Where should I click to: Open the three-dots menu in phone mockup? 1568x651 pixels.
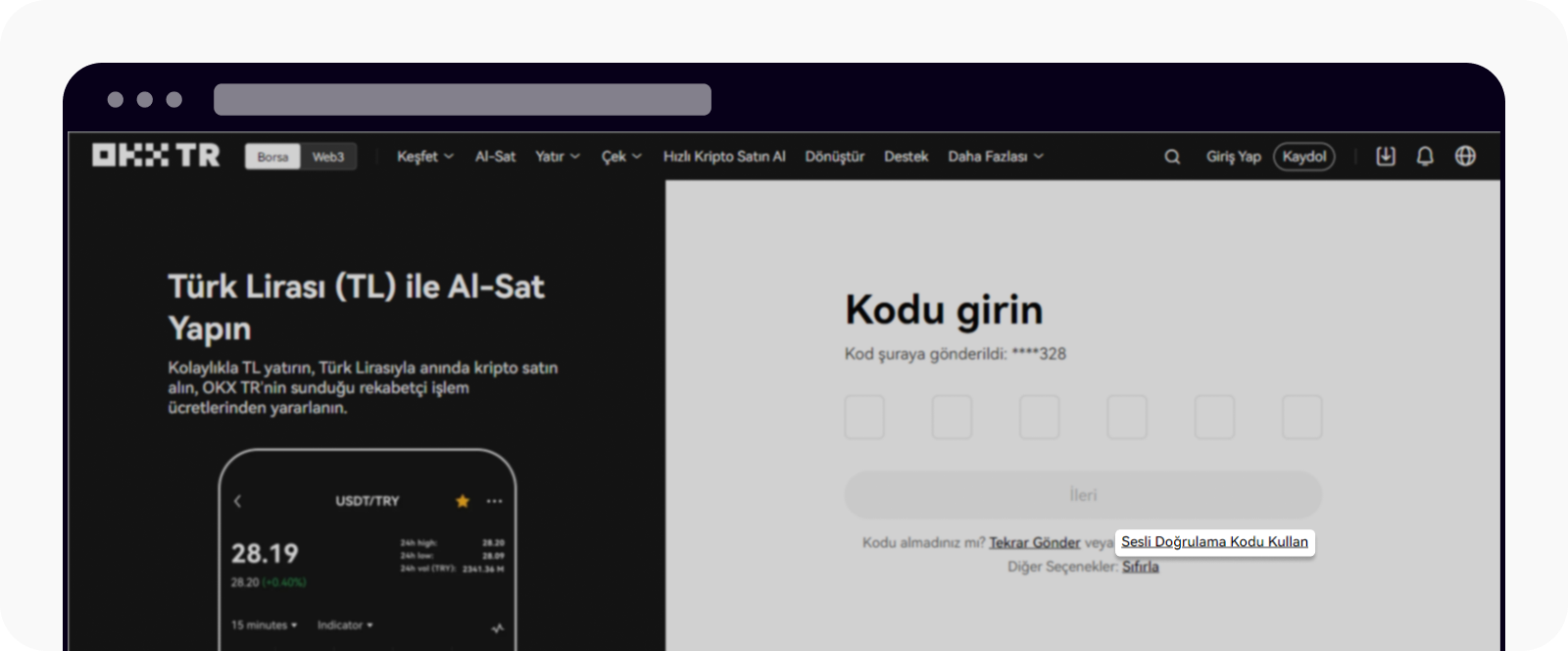[x=494, y=501]
